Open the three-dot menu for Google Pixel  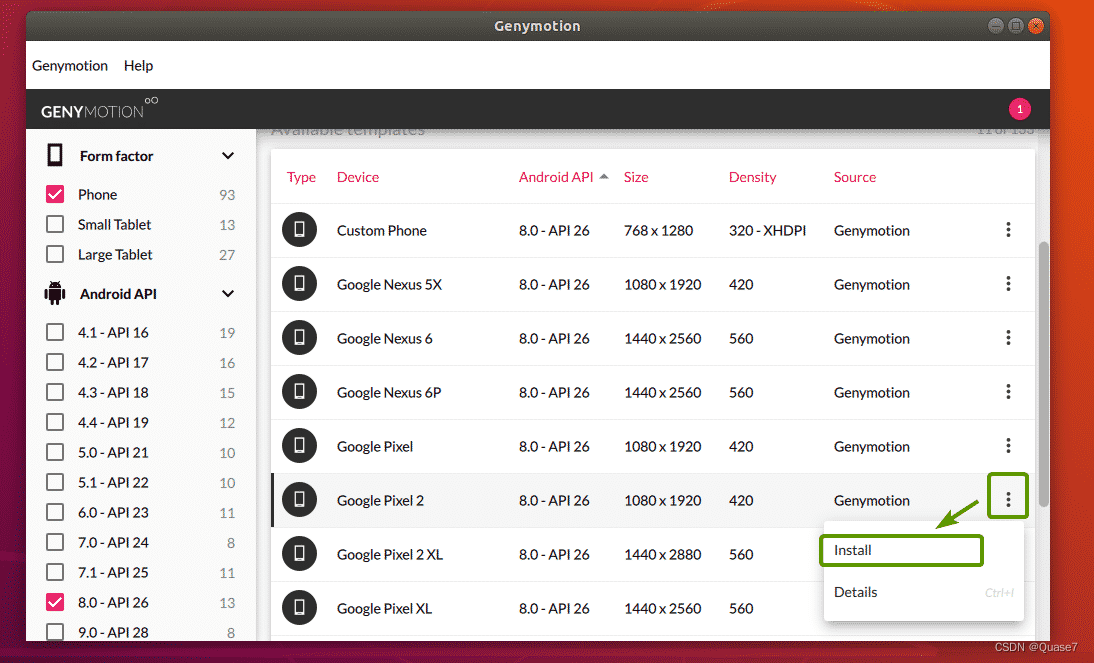pos(1008,445)
